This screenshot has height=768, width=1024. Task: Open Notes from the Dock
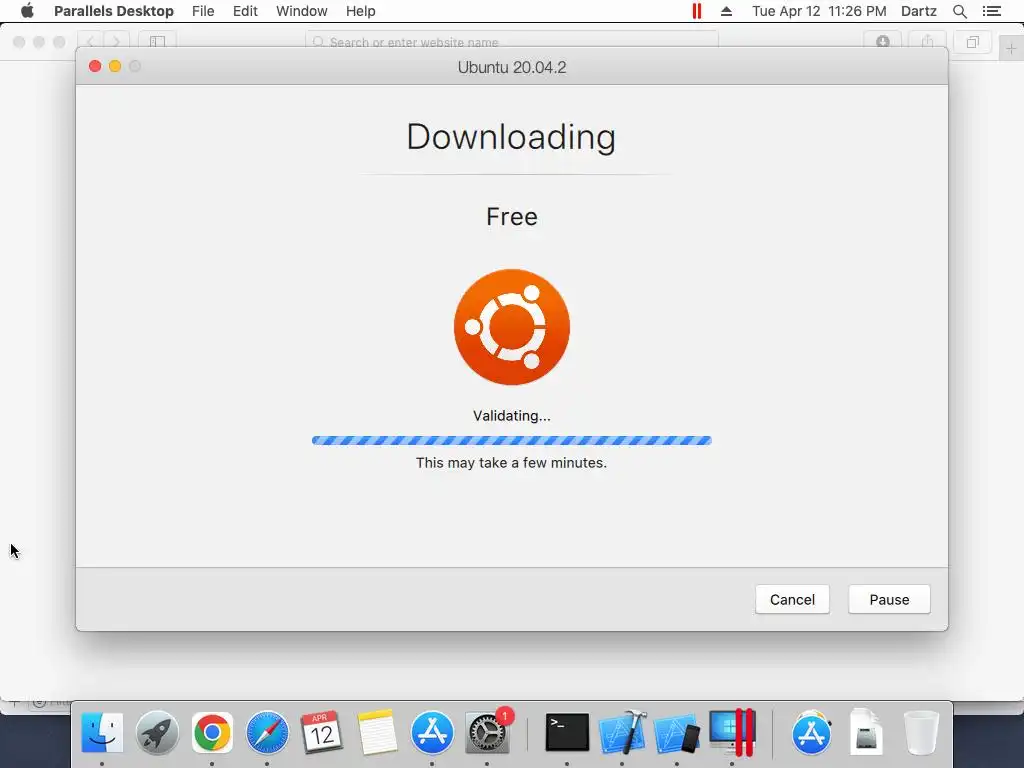pos(377,732)
